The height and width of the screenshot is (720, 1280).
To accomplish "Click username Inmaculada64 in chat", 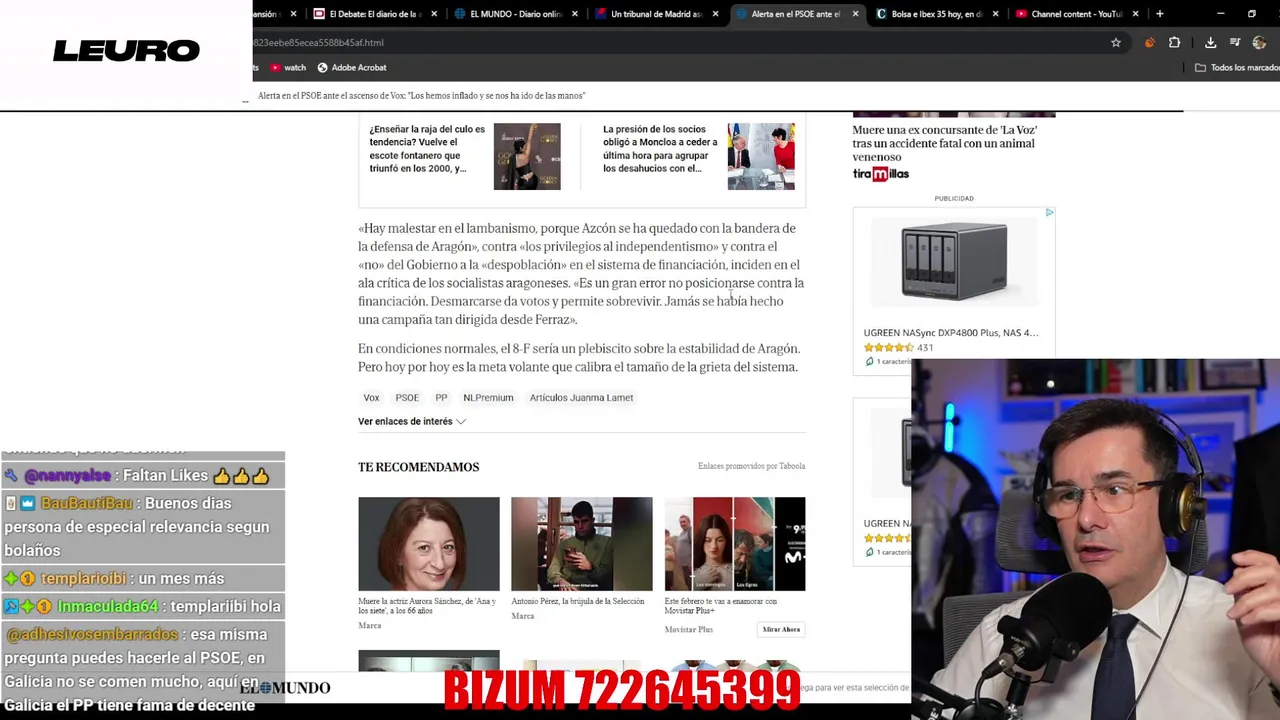I will coord(107,607).
